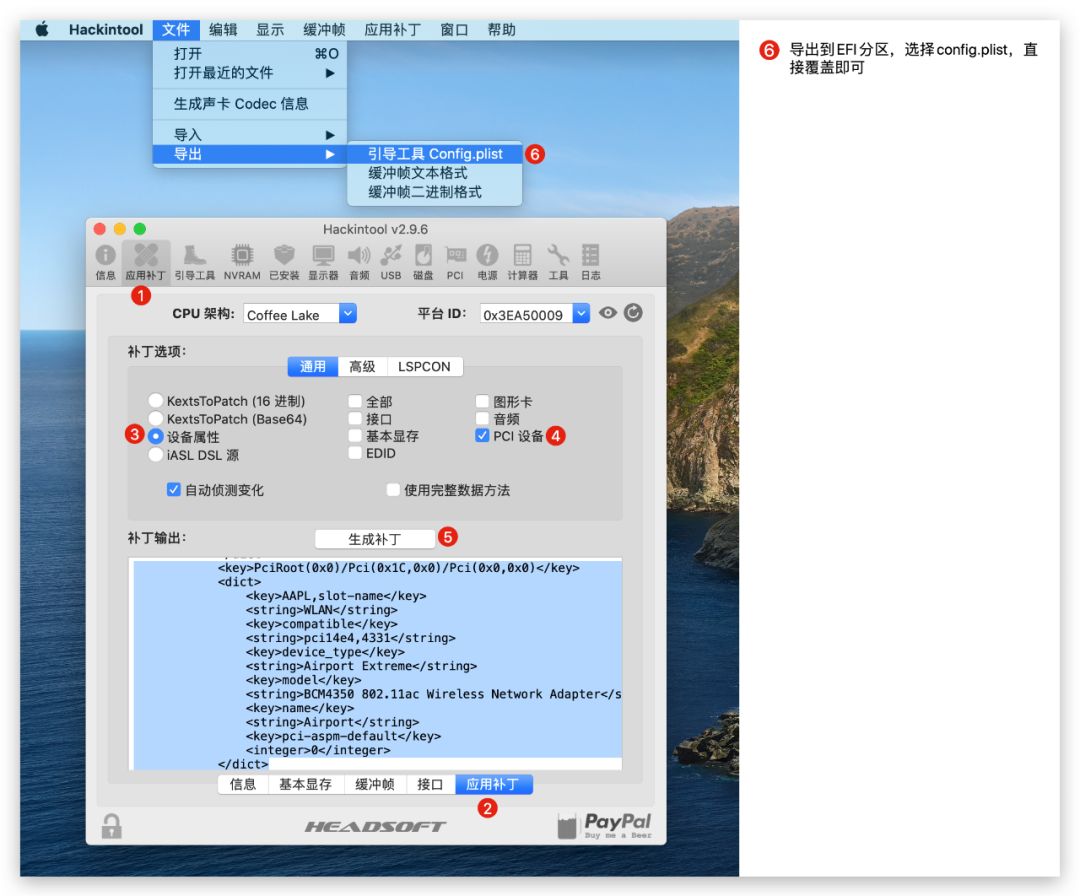This screenshot has height=896, width=1080.
Task: Click the refresh icon beside 平台 ID
Action: pos(633,313)
